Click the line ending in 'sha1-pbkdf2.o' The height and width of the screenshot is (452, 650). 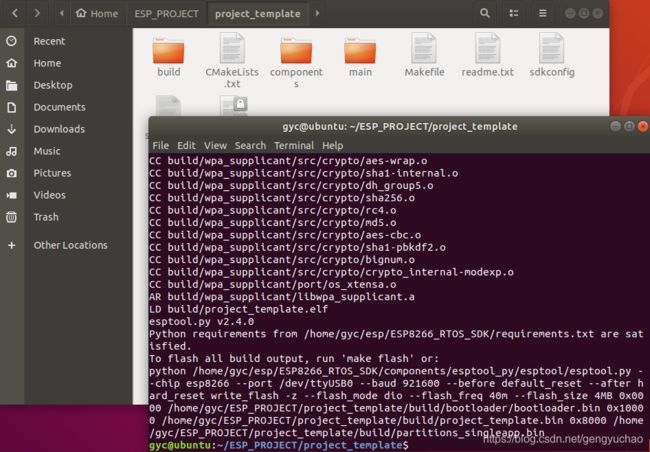pos(297,247)
